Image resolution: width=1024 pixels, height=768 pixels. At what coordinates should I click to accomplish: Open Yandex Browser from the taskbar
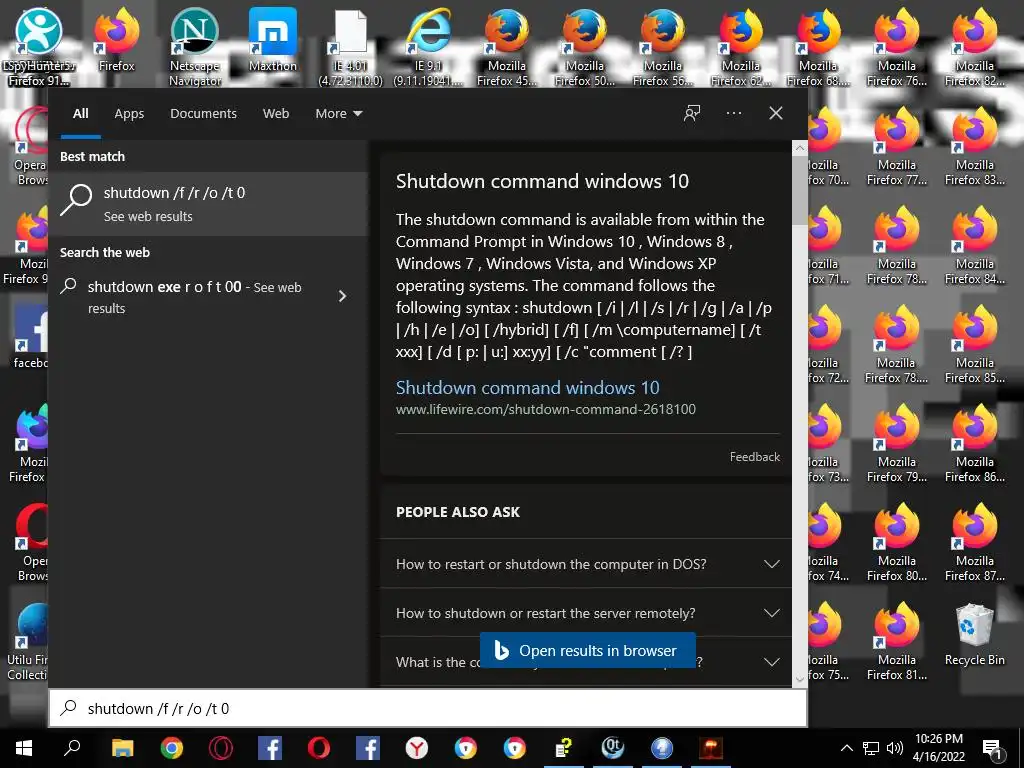(417, 748)
